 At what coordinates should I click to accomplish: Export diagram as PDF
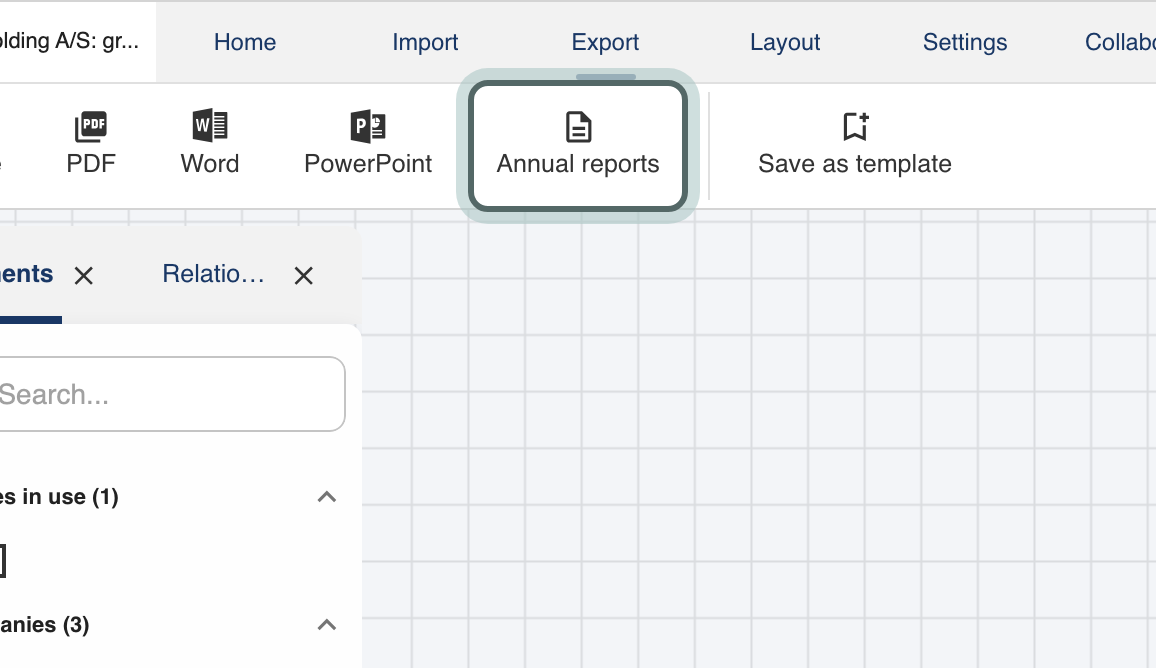(x=91, y=144)
